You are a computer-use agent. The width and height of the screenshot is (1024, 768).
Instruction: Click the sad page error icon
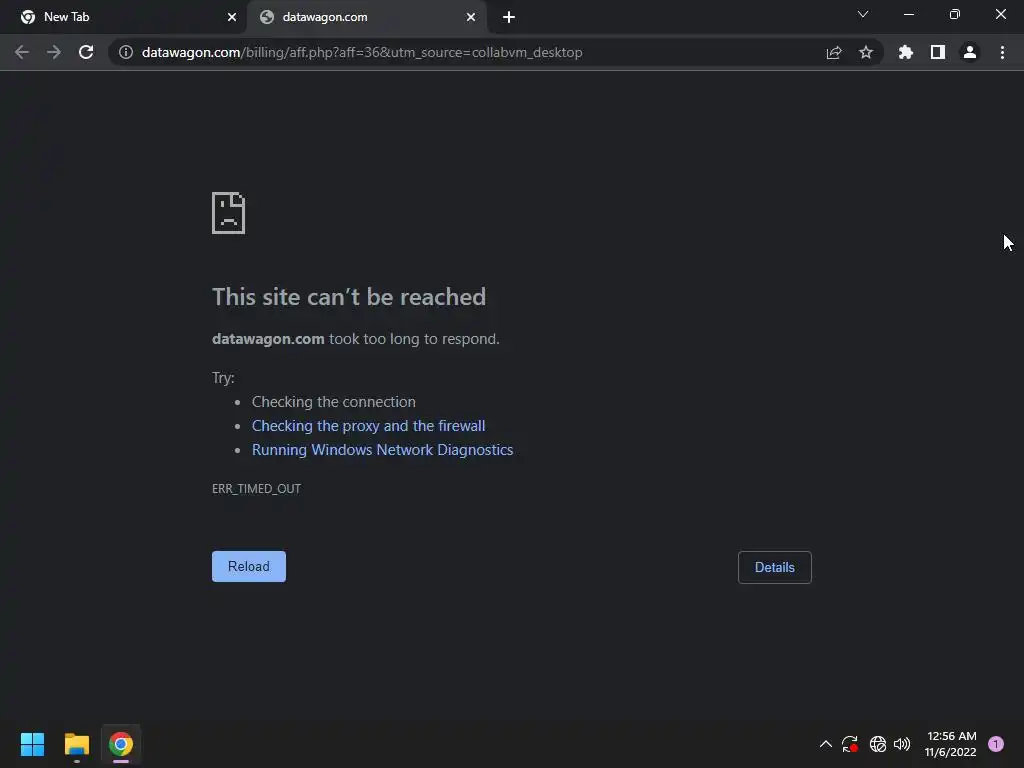[x=229, y=213]
